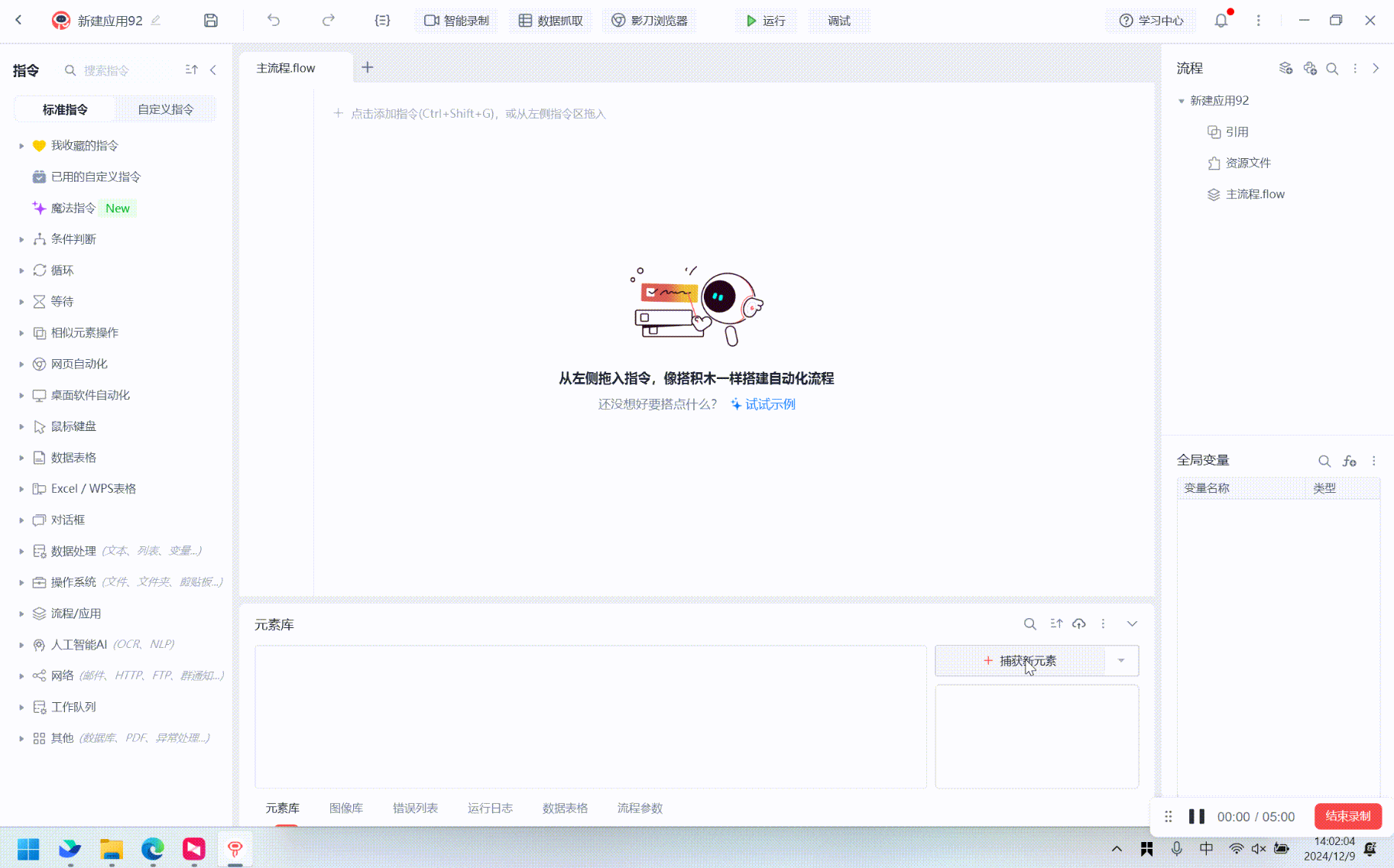The height and width of the screenshot is (868, 1394).
Task: Click the search icon in 元素库 panel
Action: [1030, 624]
